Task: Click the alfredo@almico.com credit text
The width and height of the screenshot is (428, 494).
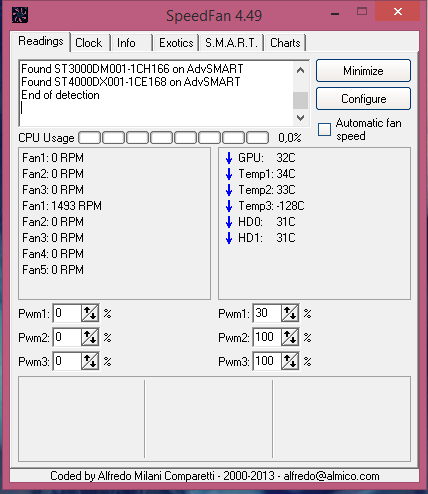Action: coord(331,476)
